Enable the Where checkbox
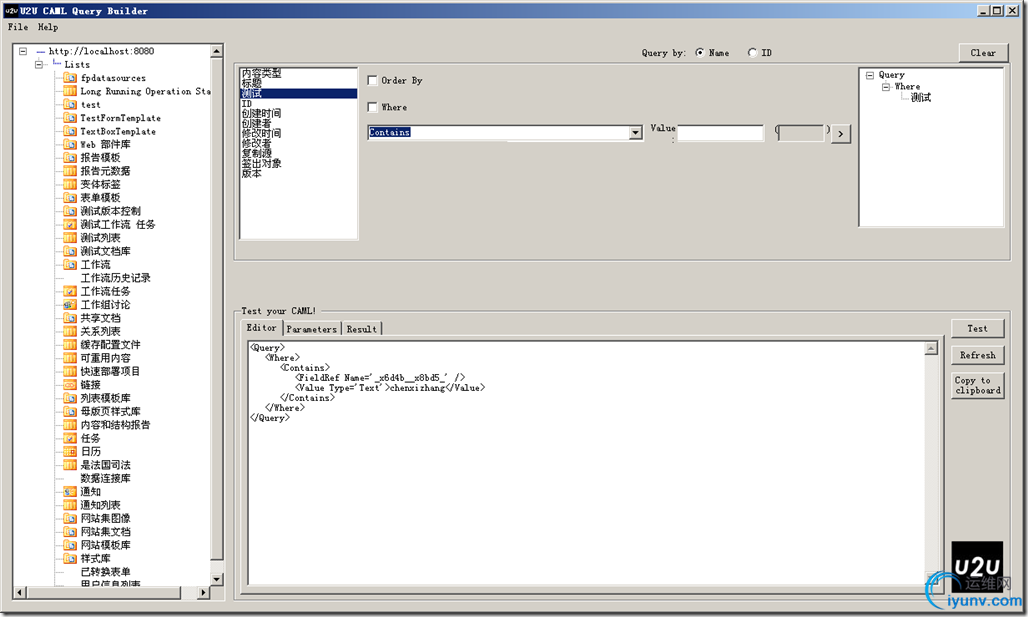Screen dimensions: 1028x617 coord(372,107)
